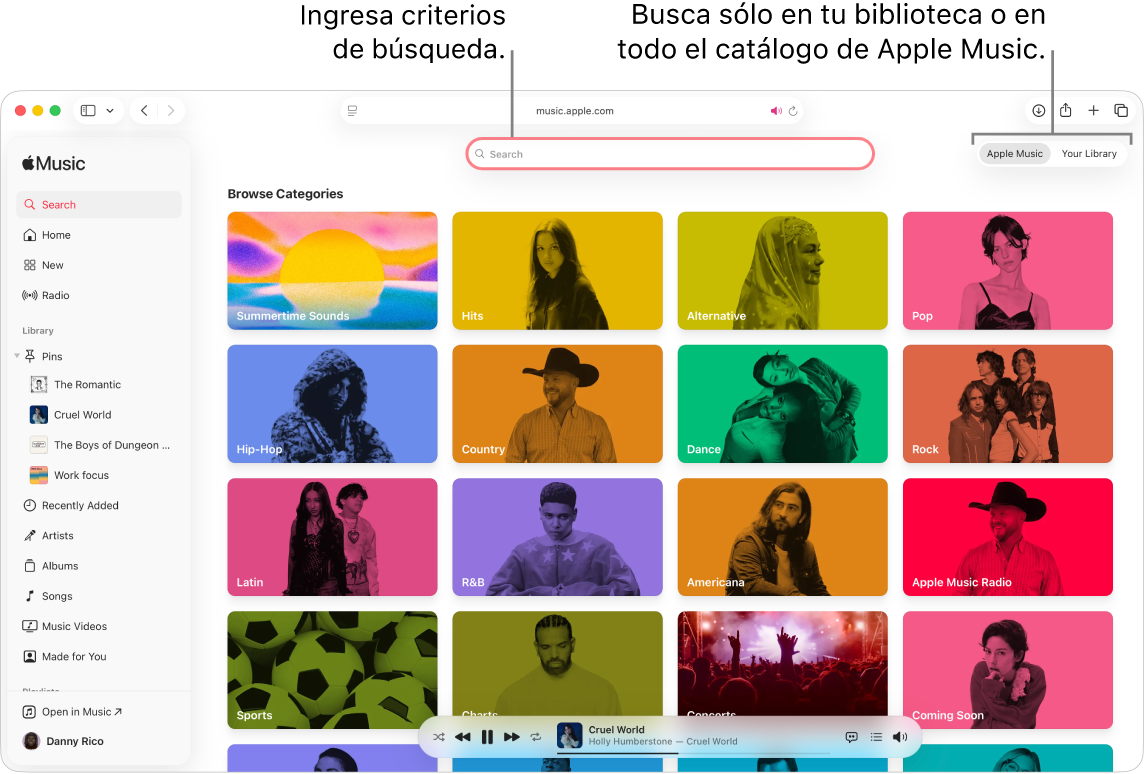The width and height of the screenshot is (1144, 774).
Task: Open the Summertime Sounds category
Action: click(333, 271)
